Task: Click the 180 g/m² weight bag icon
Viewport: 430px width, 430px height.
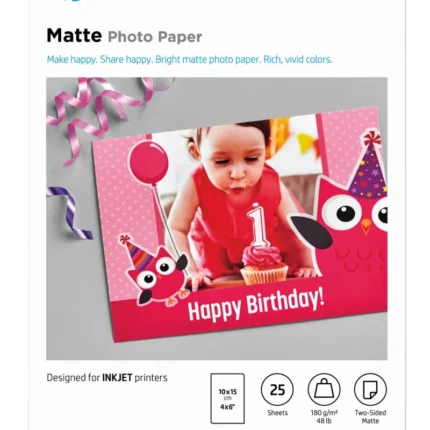Action: tap(324, 390)
